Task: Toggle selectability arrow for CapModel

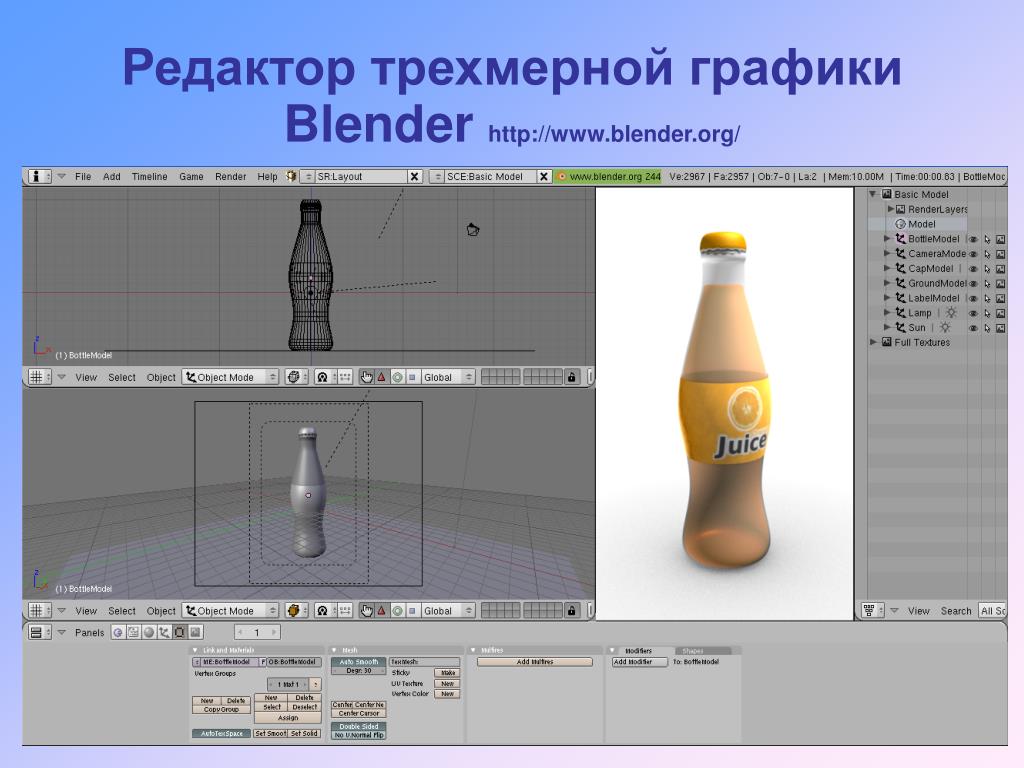Action: pyautogui.click(x=987, y=269)
